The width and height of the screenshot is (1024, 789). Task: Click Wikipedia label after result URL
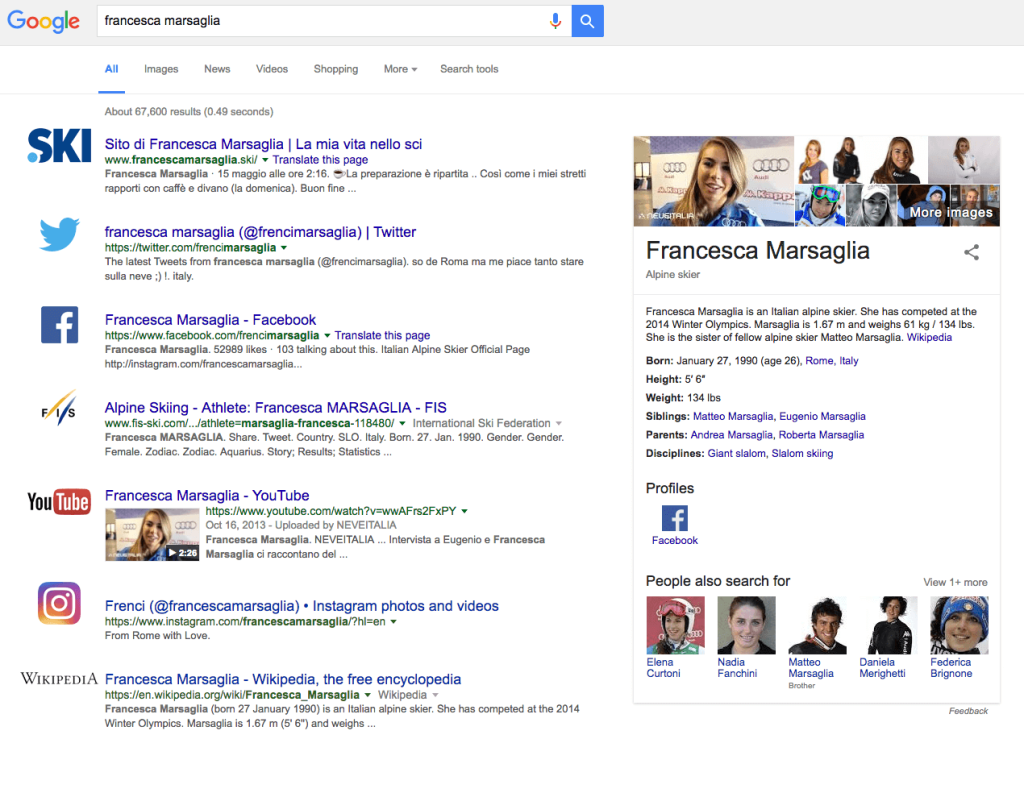pos(402,695)
